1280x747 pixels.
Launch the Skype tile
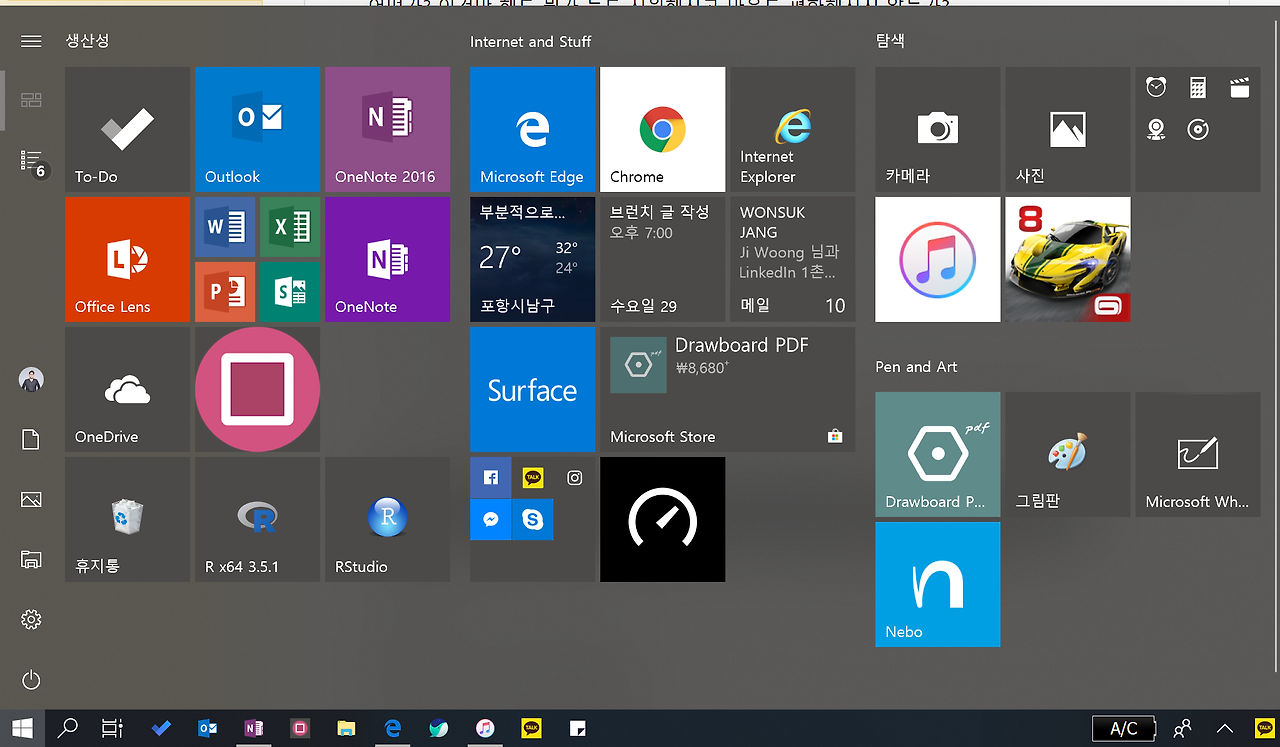click(531, 519)
